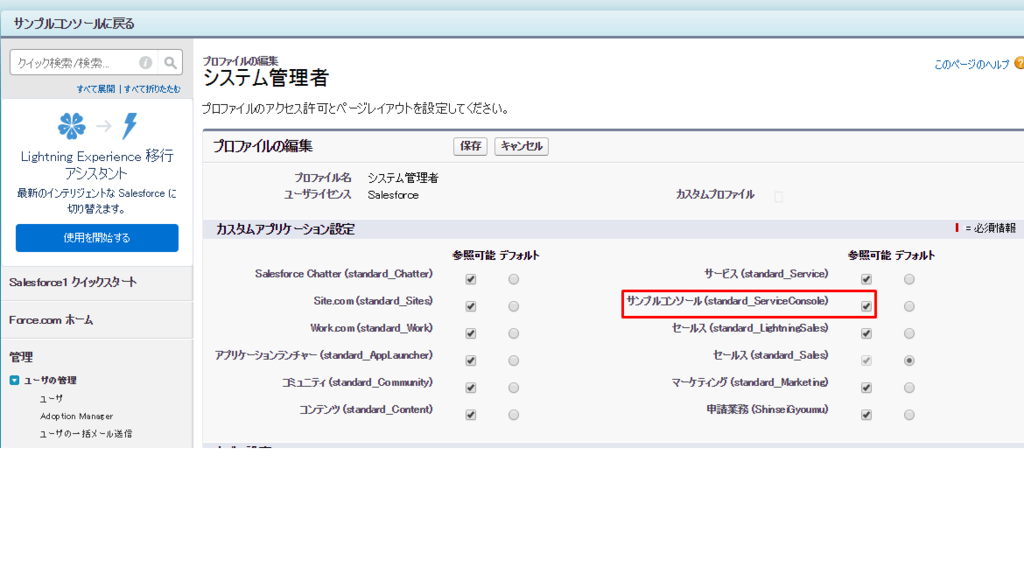Viewport: 1024px width, 567px height.
Task: Click the 管理 sidebar heading
Action: pos(21,357)
